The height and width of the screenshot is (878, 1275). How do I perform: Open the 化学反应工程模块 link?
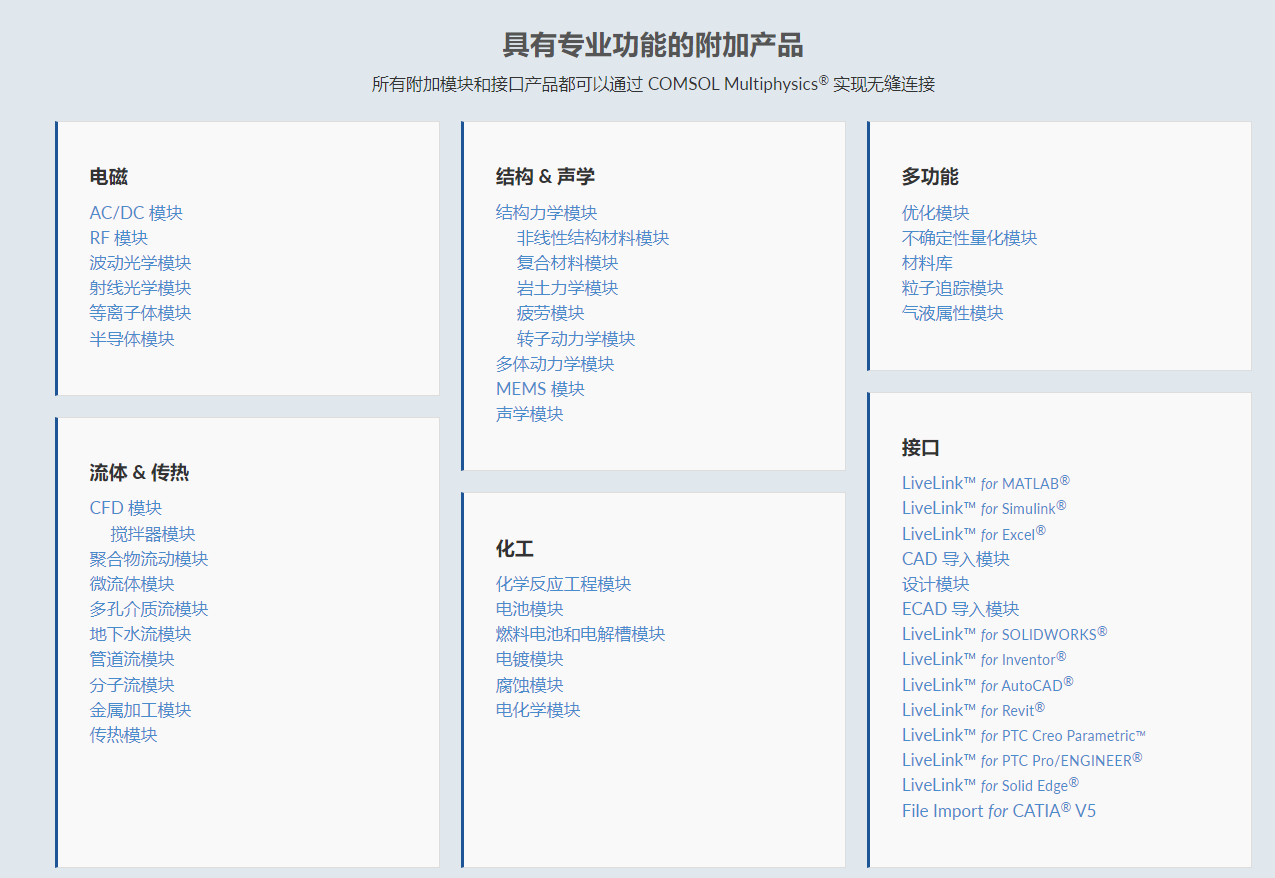click(564, 584)
